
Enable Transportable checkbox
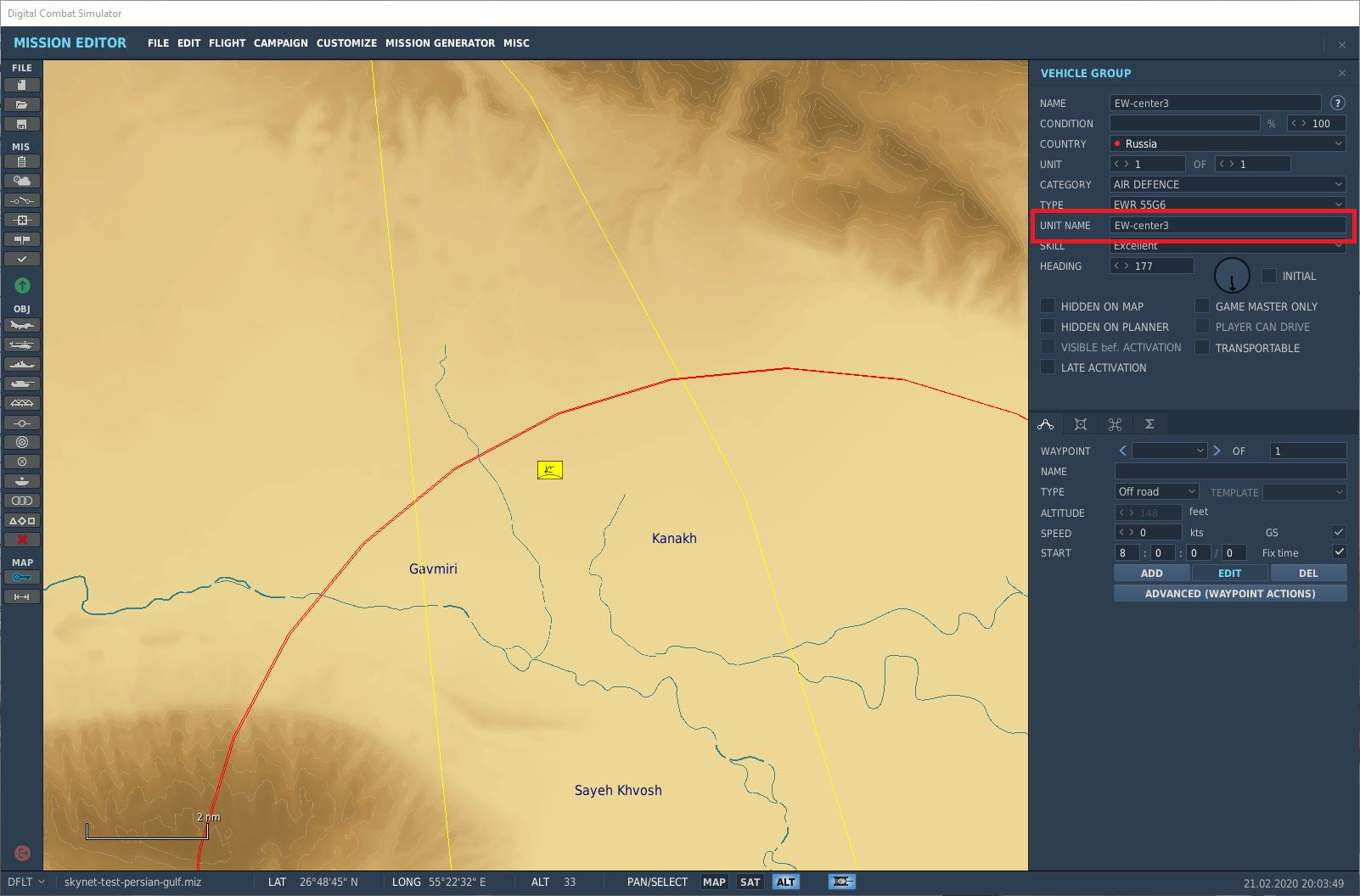coord(1202,347)
